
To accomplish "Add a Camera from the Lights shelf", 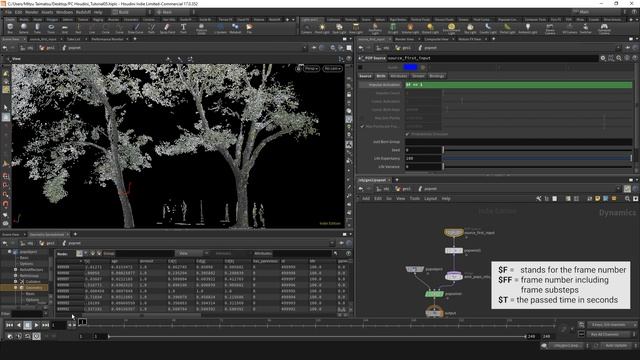I will 306,28.
